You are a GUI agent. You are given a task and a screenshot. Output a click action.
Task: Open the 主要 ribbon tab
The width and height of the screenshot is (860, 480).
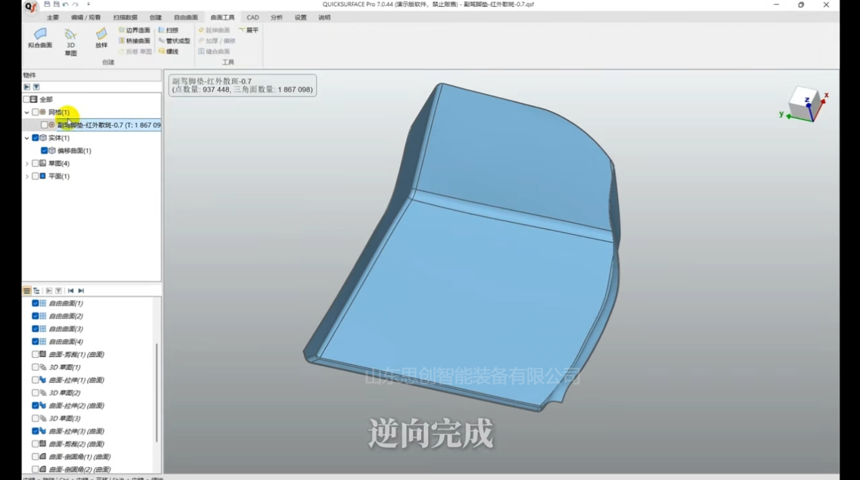[x=53, y=18]
